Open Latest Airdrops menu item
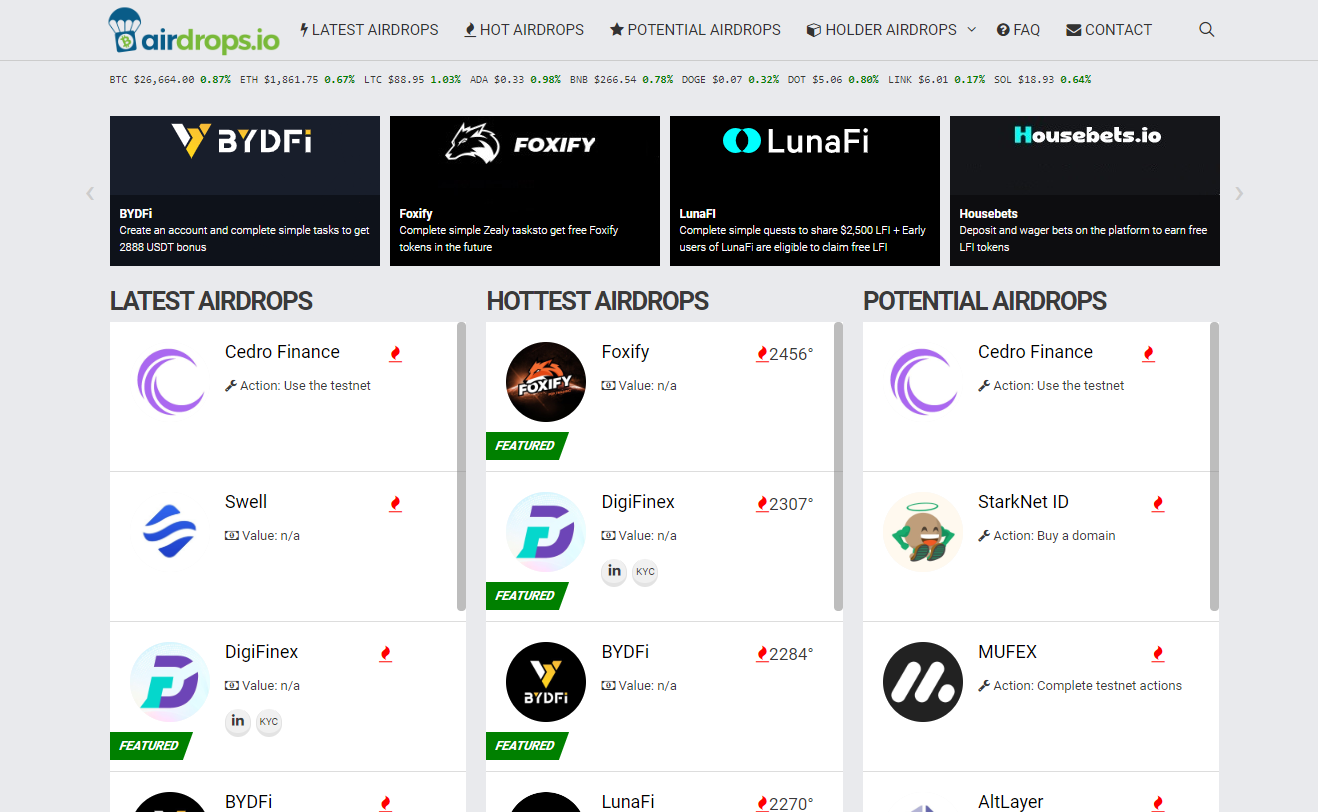The height and width of the screenshot is (812, 1318). pos(369,30)
